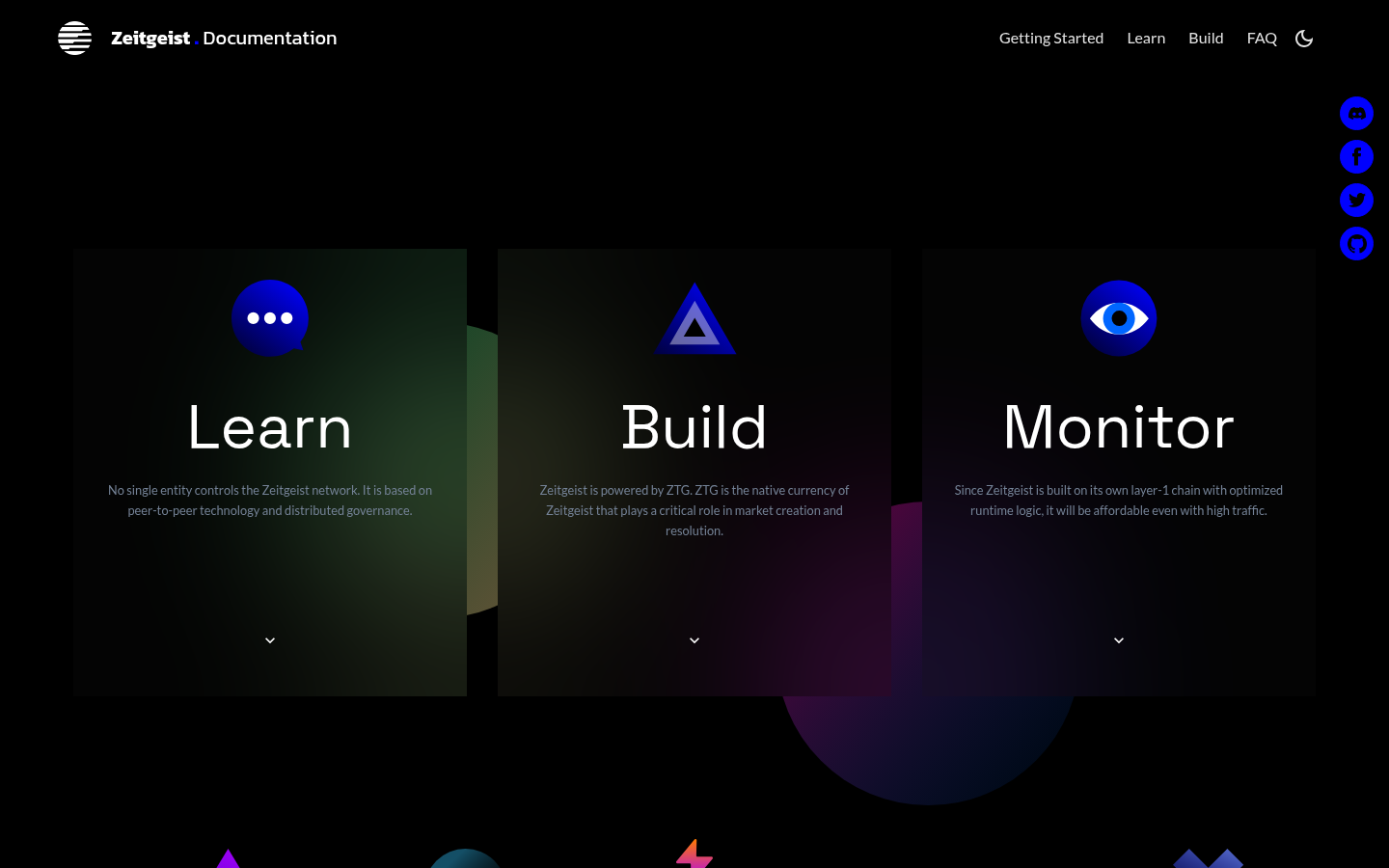Click the text about layer-1 chain
Image resolution: width=1389 pixels, height=868 pixels.
pos(1119,501)
